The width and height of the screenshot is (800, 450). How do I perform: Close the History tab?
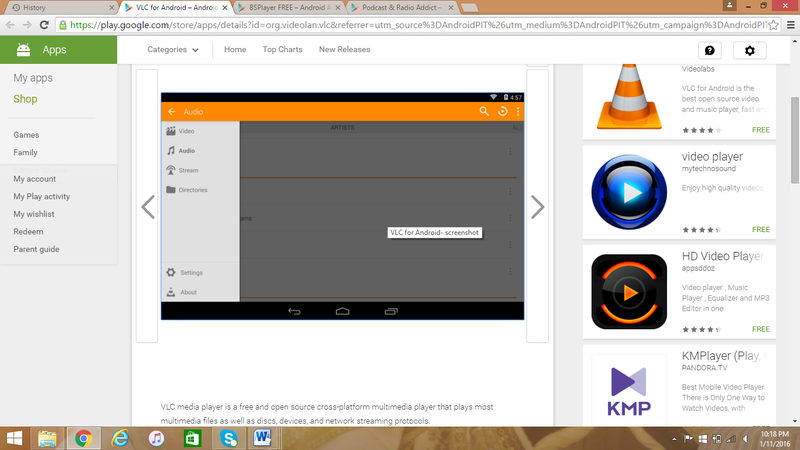[x=112, y=8]
